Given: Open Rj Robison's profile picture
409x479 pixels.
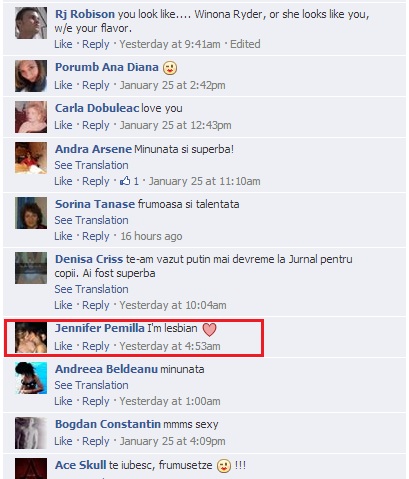Looking at the screenshot, I should [x=31, y=23].
